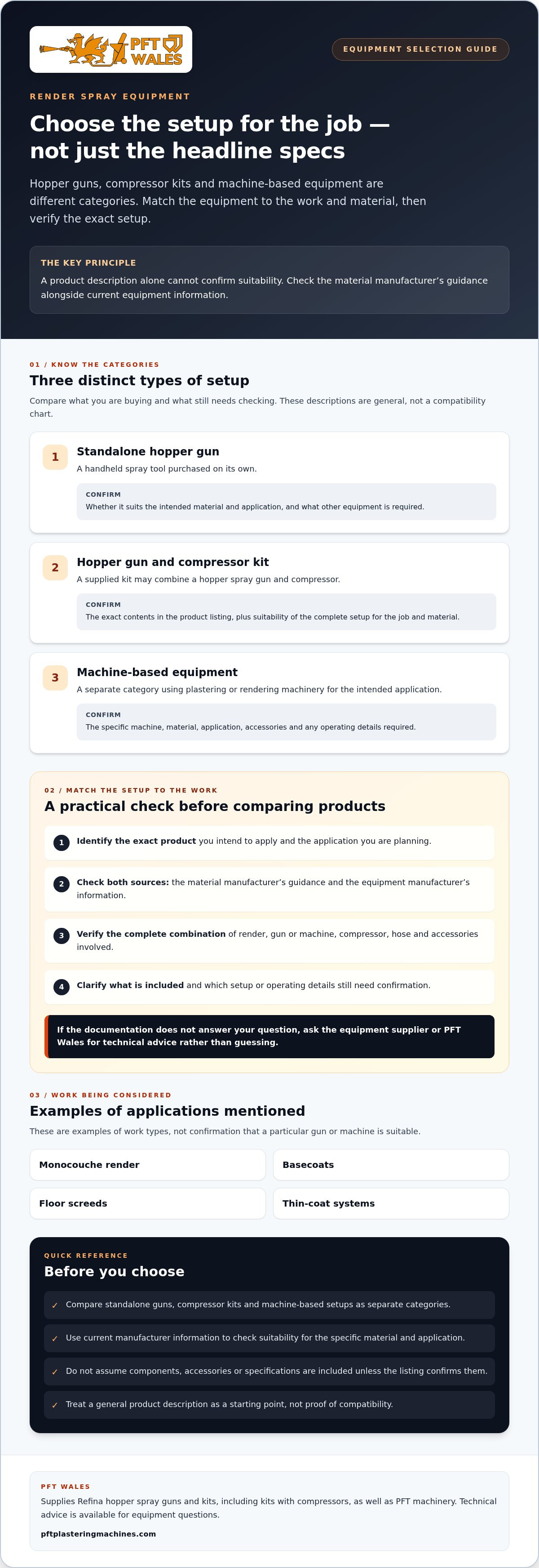Select the number 2 badge for compressor kit
Image resolution: width=539 pixels, height=1568 pixels.
55,567
